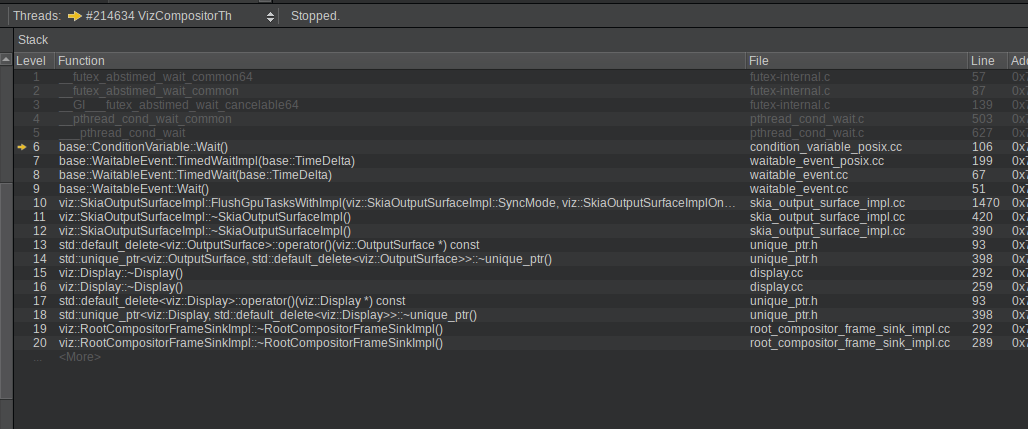Screen dimensions: 1028x429
Task: Click the up/down spinner arrows on Threads combo
Action: [270, 16]
